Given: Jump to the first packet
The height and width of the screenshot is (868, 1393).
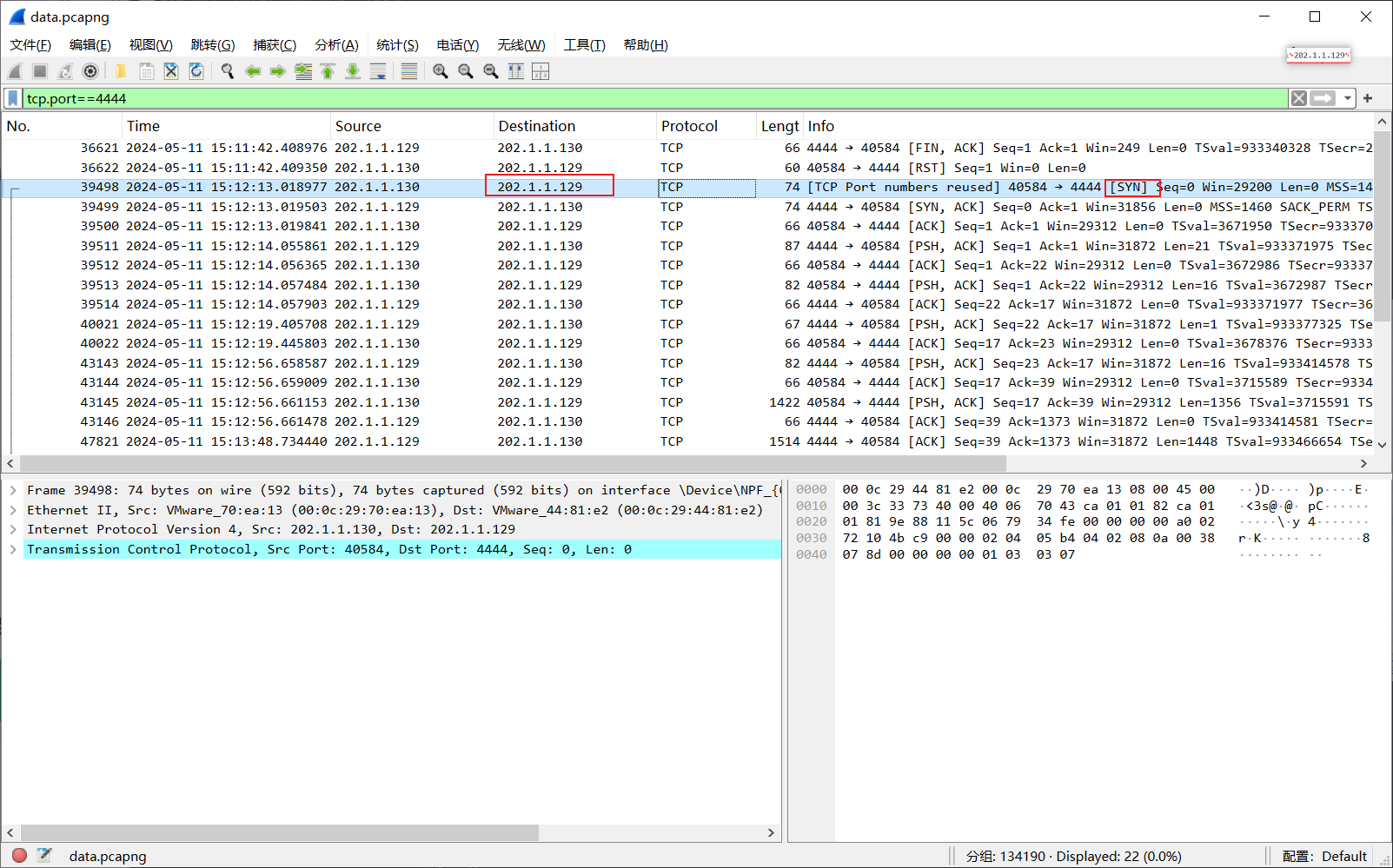Looking at the screenshot, I should [328, 71].
